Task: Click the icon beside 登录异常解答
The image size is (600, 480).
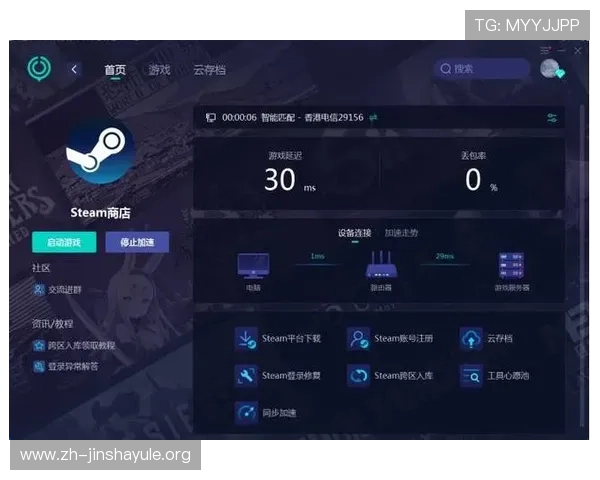Action: click(x=39, y=366)
